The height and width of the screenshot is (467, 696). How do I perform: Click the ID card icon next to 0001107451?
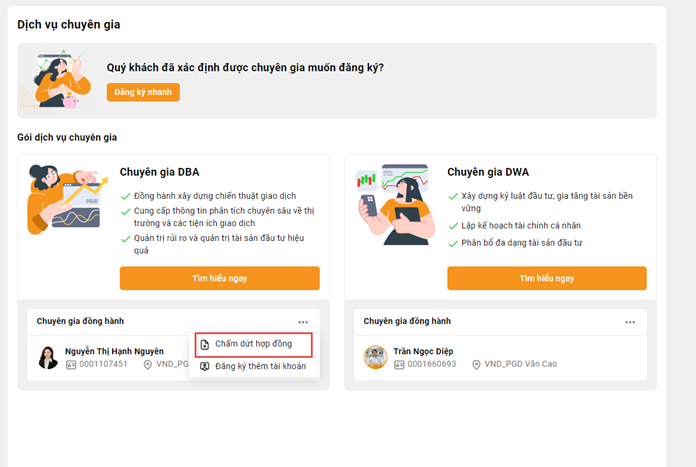(71, 364)
